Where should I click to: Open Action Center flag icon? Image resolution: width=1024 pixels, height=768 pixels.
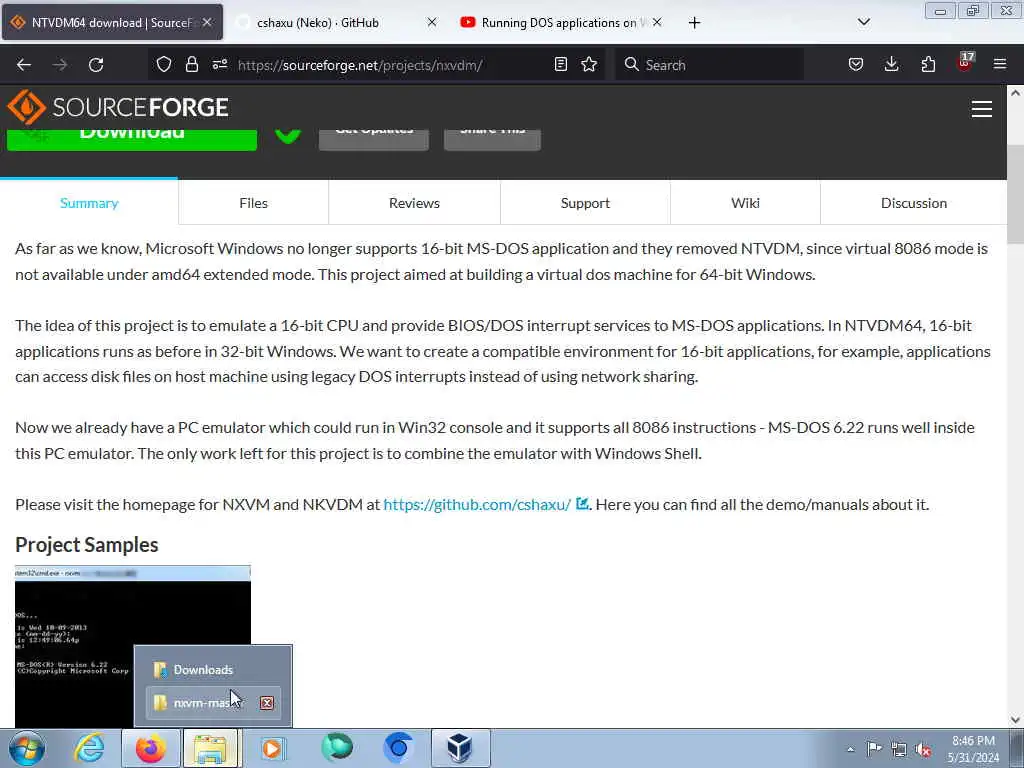pos(874,748)
